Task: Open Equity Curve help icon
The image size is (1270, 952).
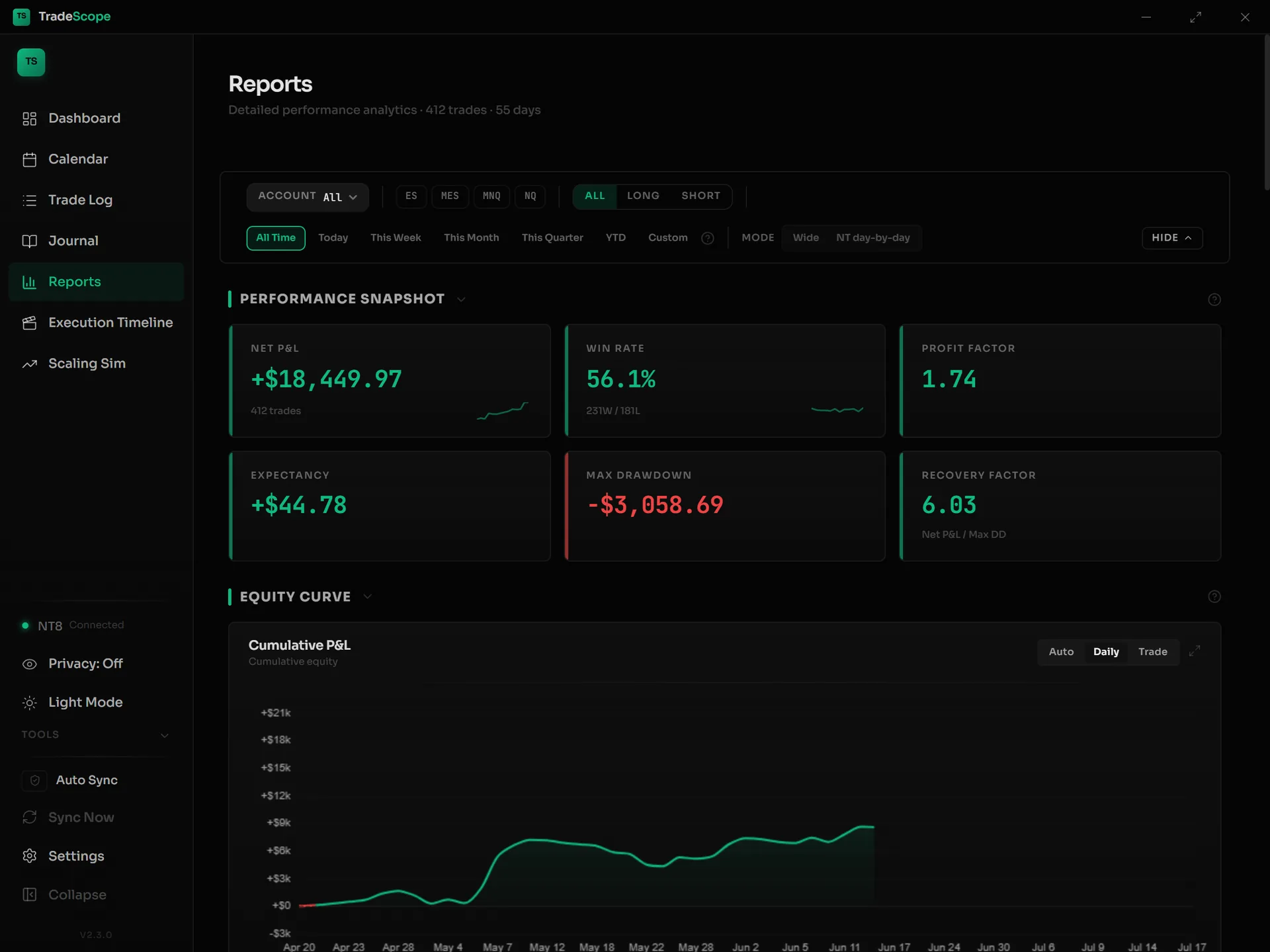Action: [x=1214, y=596]
